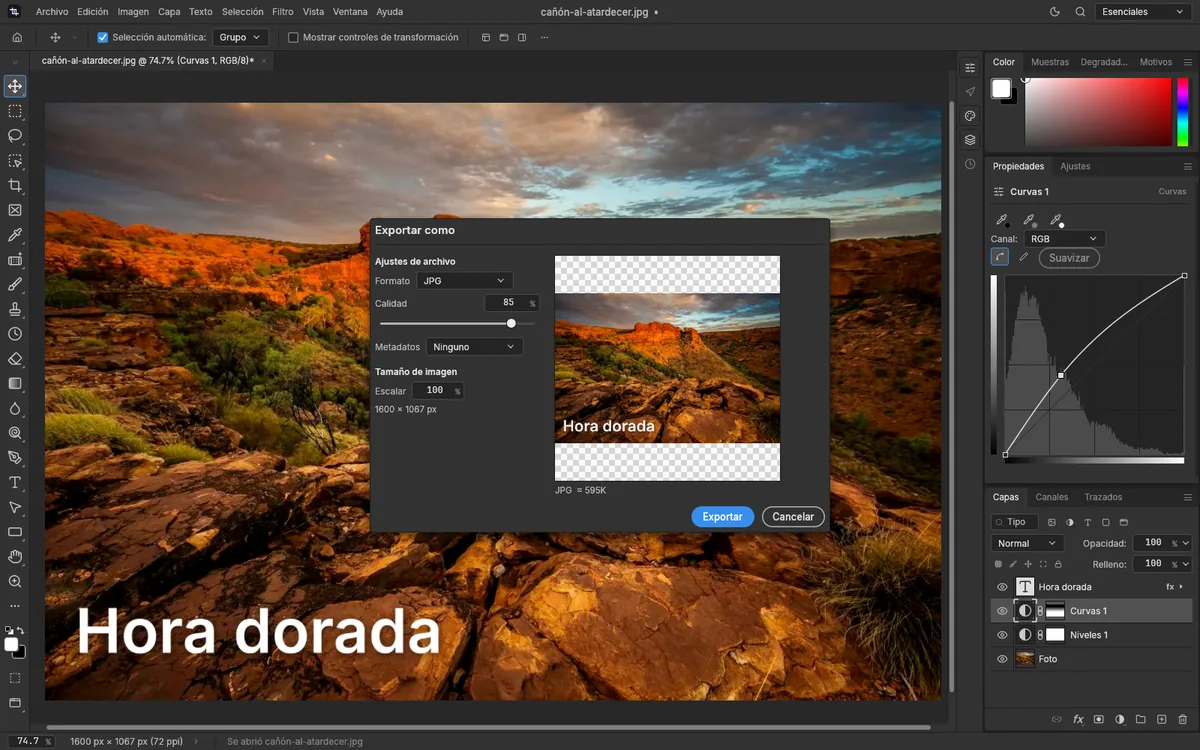The height and width of the screenshot is (750, 1200).
Task: Expand the Opacidad percentage dropdown
Action: click(1186, 543)
